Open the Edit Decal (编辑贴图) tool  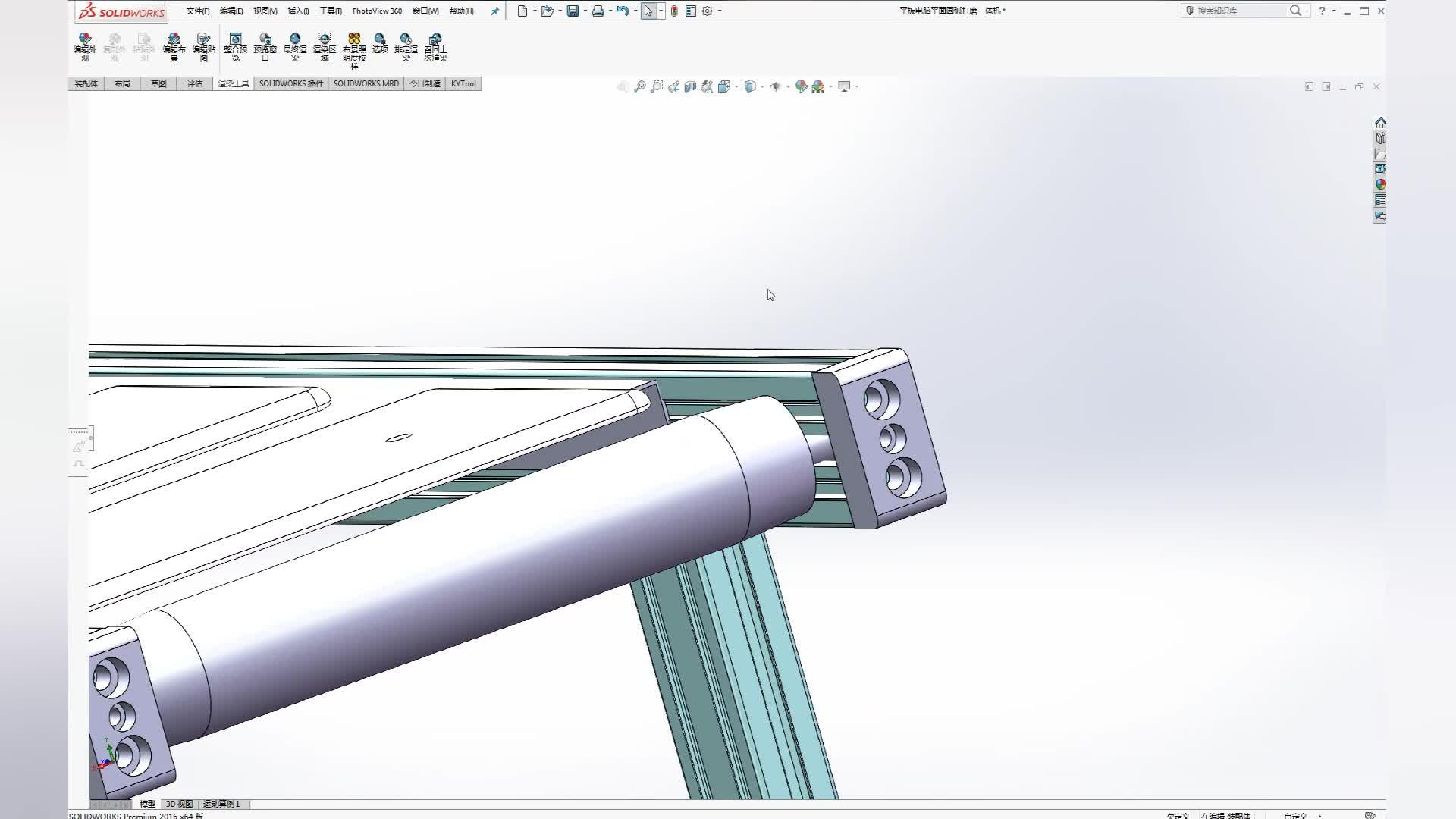click(x=203, y=47)
